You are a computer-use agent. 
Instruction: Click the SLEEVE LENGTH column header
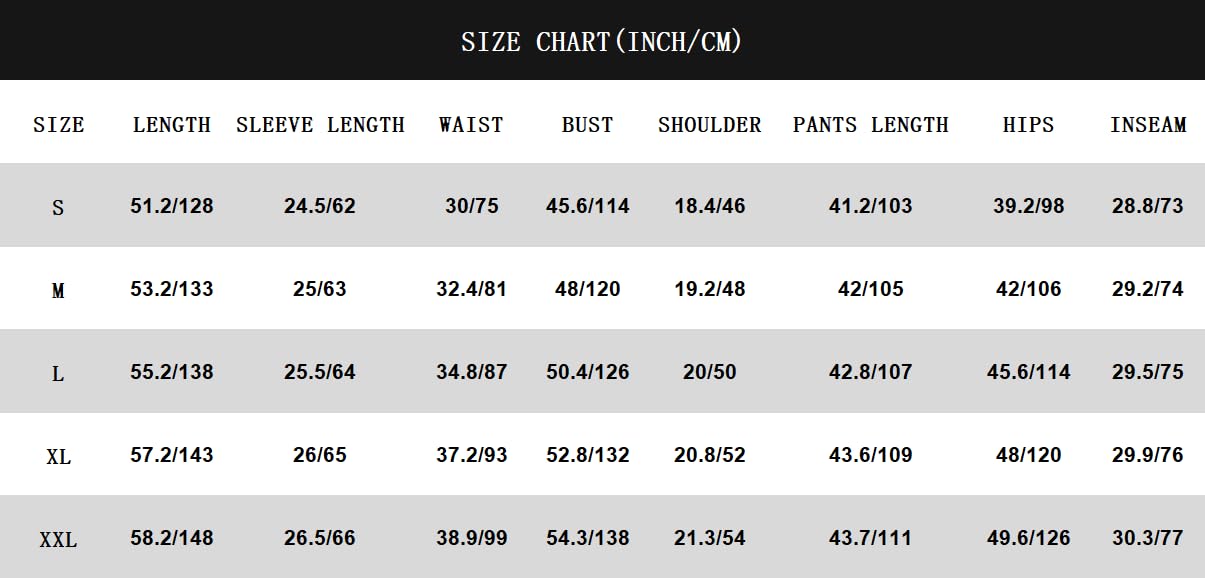pyautogui.click(x=320, y=125)
